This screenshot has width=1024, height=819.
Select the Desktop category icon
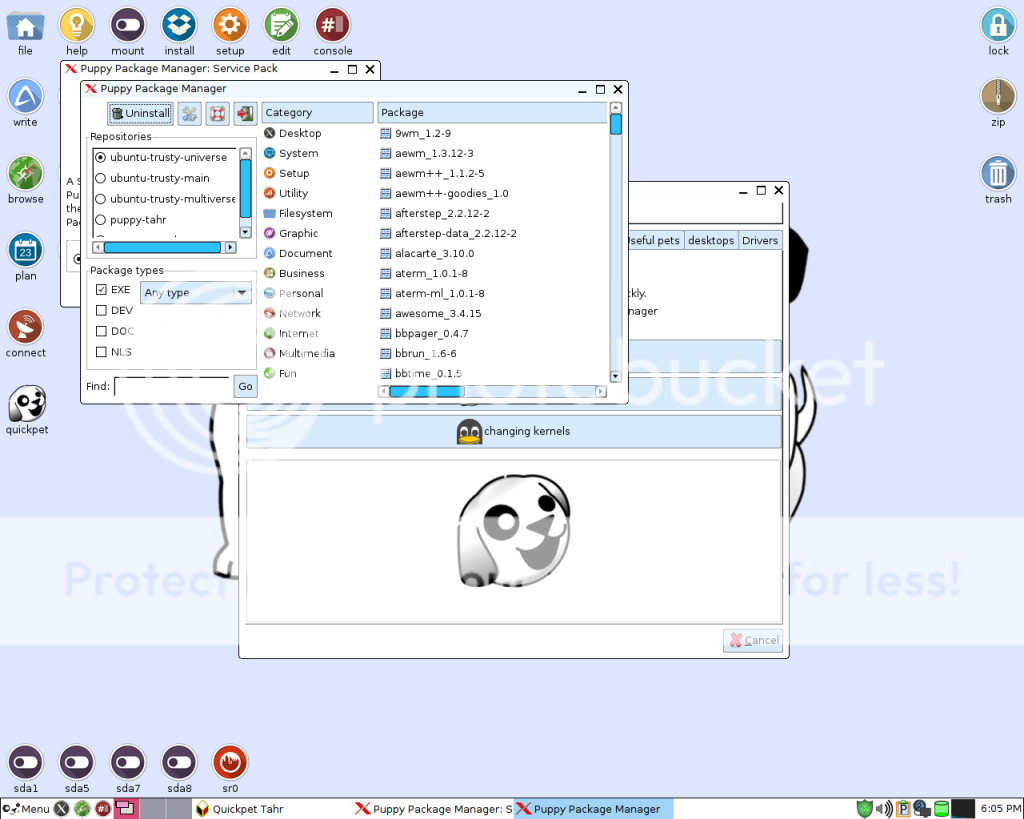[x=293, y=133]
